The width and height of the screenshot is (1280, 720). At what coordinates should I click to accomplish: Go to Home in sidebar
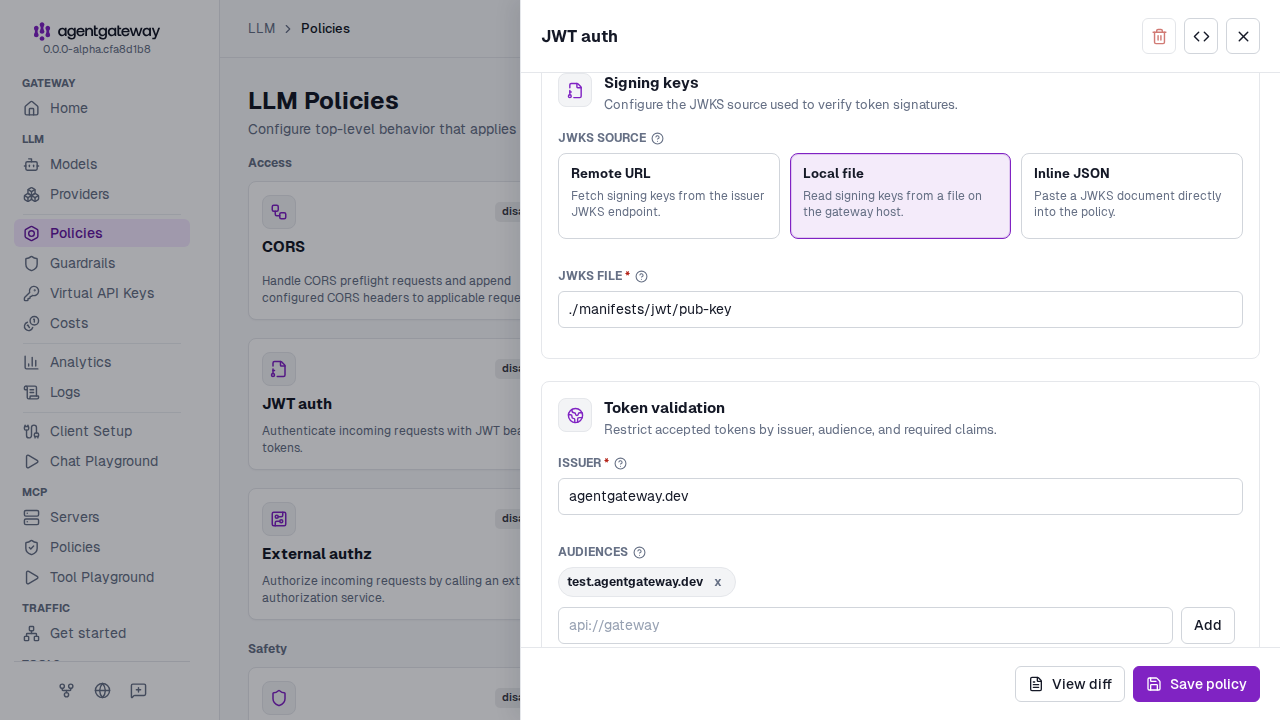[102, 108]
